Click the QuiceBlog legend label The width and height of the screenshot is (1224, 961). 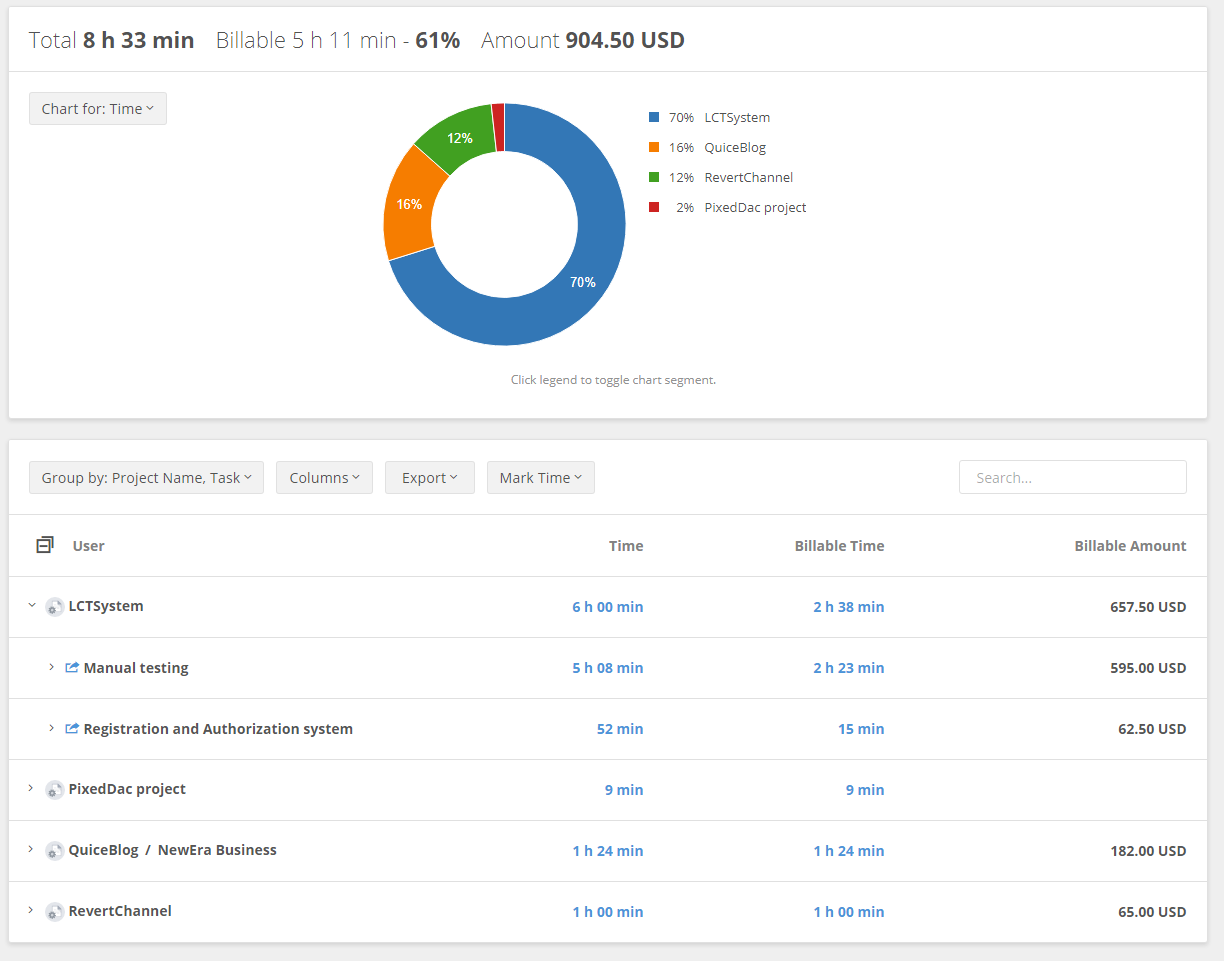(735, 147)
